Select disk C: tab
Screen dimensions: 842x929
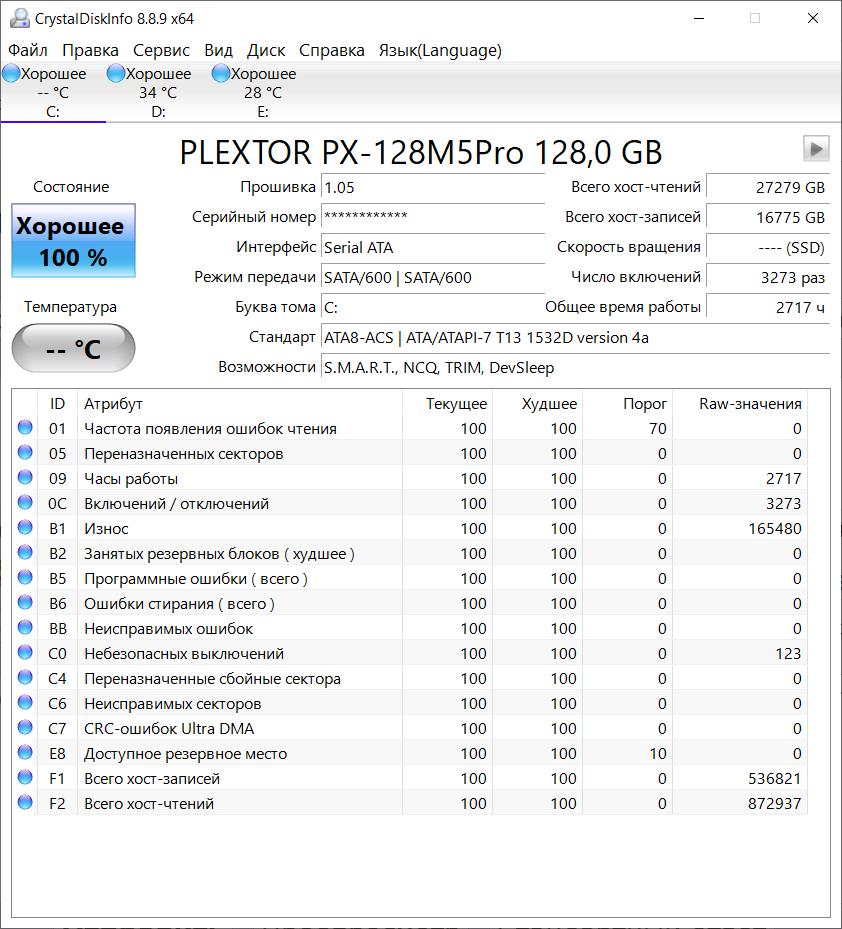[x=53, y=92]
